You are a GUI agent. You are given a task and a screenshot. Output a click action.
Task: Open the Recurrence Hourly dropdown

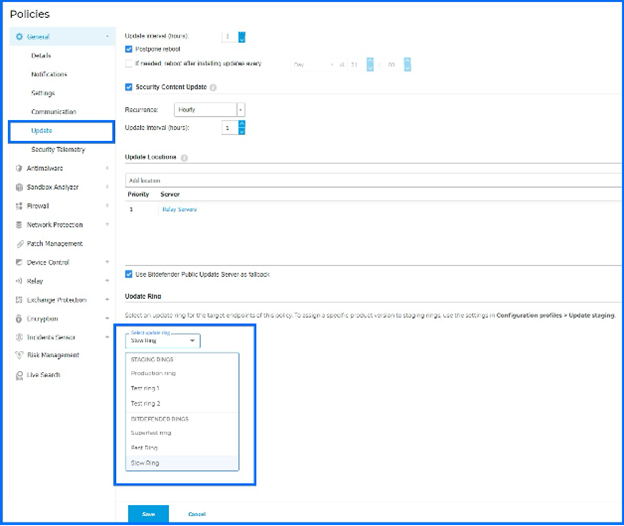(x=209, y=110)
